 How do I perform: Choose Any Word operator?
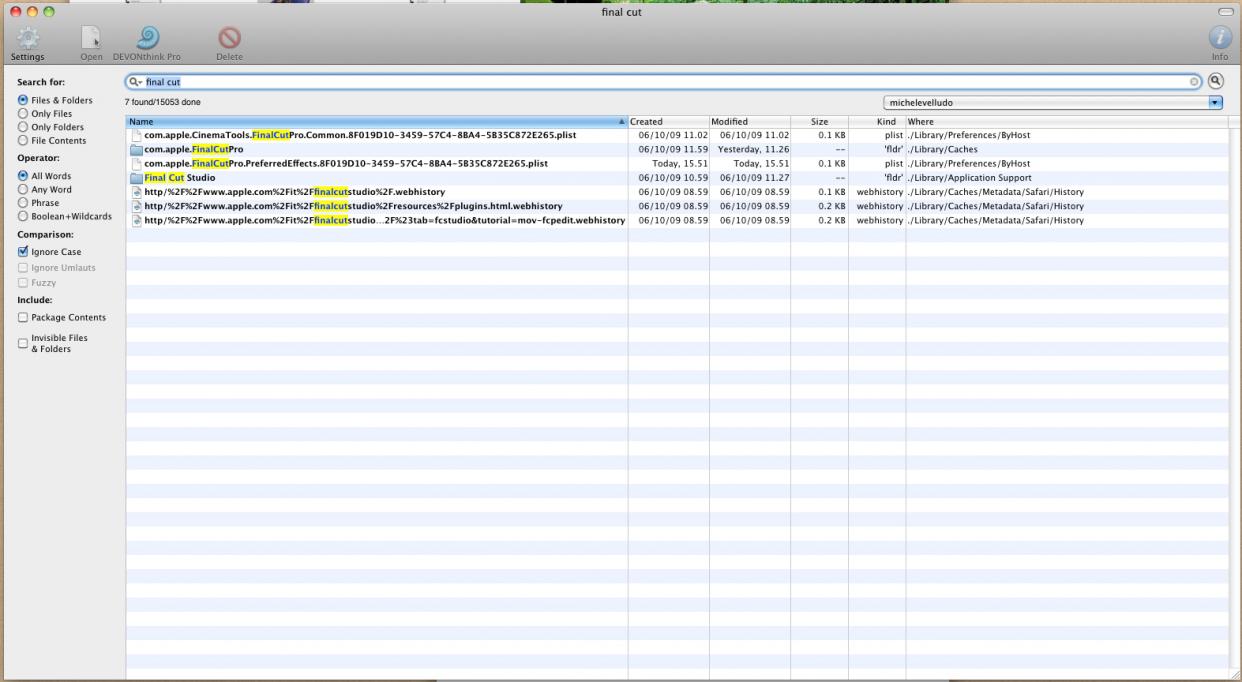click(x=23, y=190)
